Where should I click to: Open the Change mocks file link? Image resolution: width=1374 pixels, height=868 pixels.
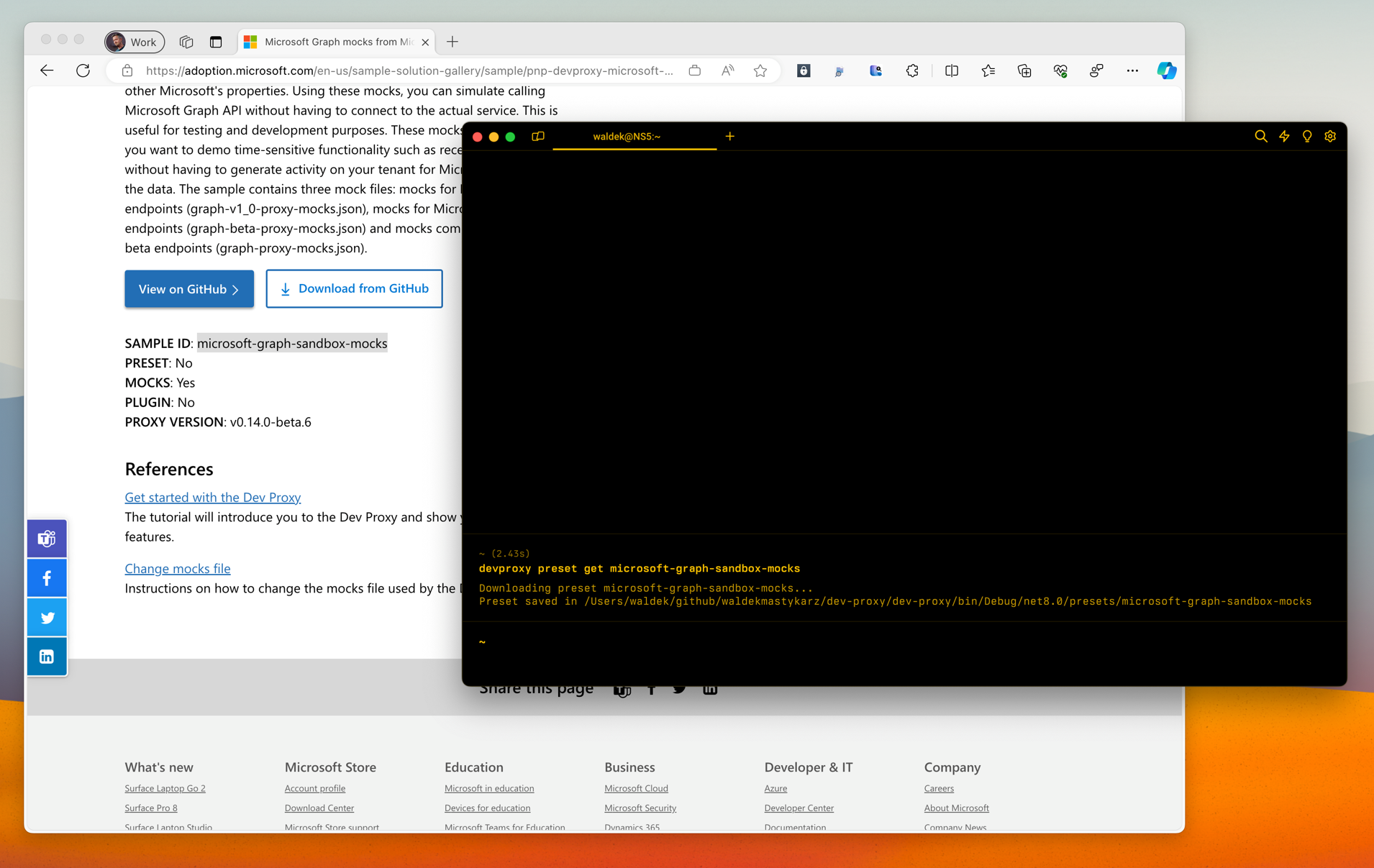pyautogui.click(x=177, y=568)
